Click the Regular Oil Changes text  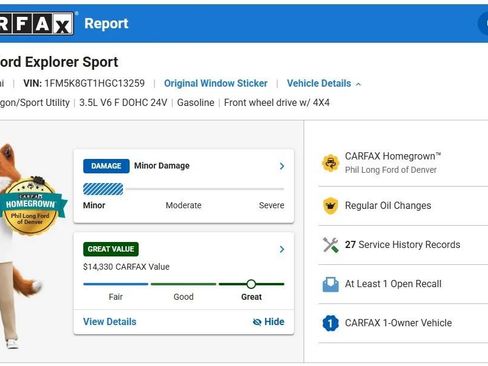[388, 206]
